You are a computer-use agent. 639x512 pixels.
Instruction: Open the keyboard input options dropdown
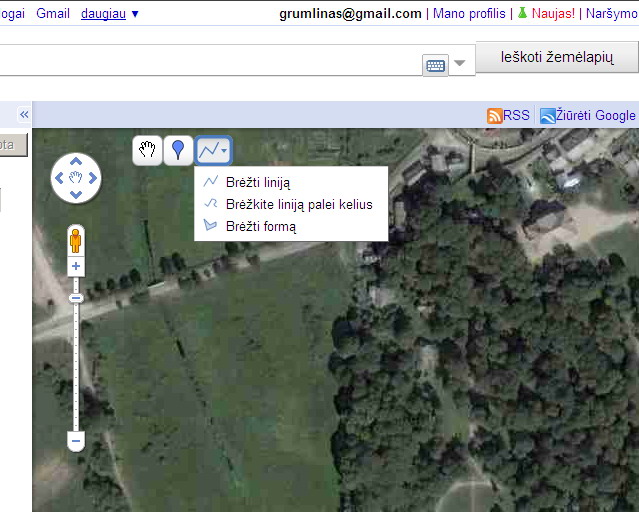pyautogui.click(x=459, y=64)
